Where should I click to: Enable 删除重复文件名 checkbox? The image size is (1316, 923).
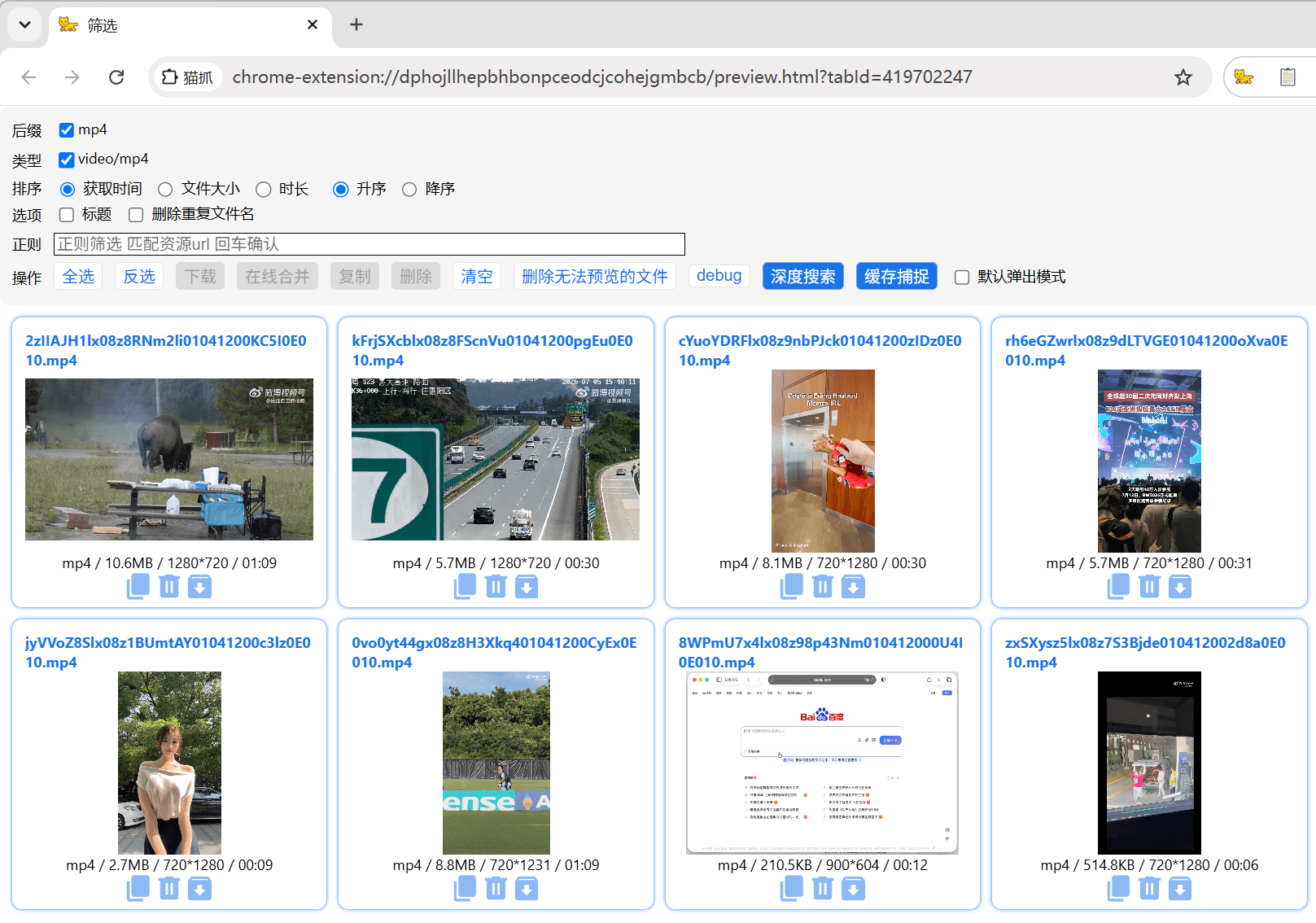136,215
